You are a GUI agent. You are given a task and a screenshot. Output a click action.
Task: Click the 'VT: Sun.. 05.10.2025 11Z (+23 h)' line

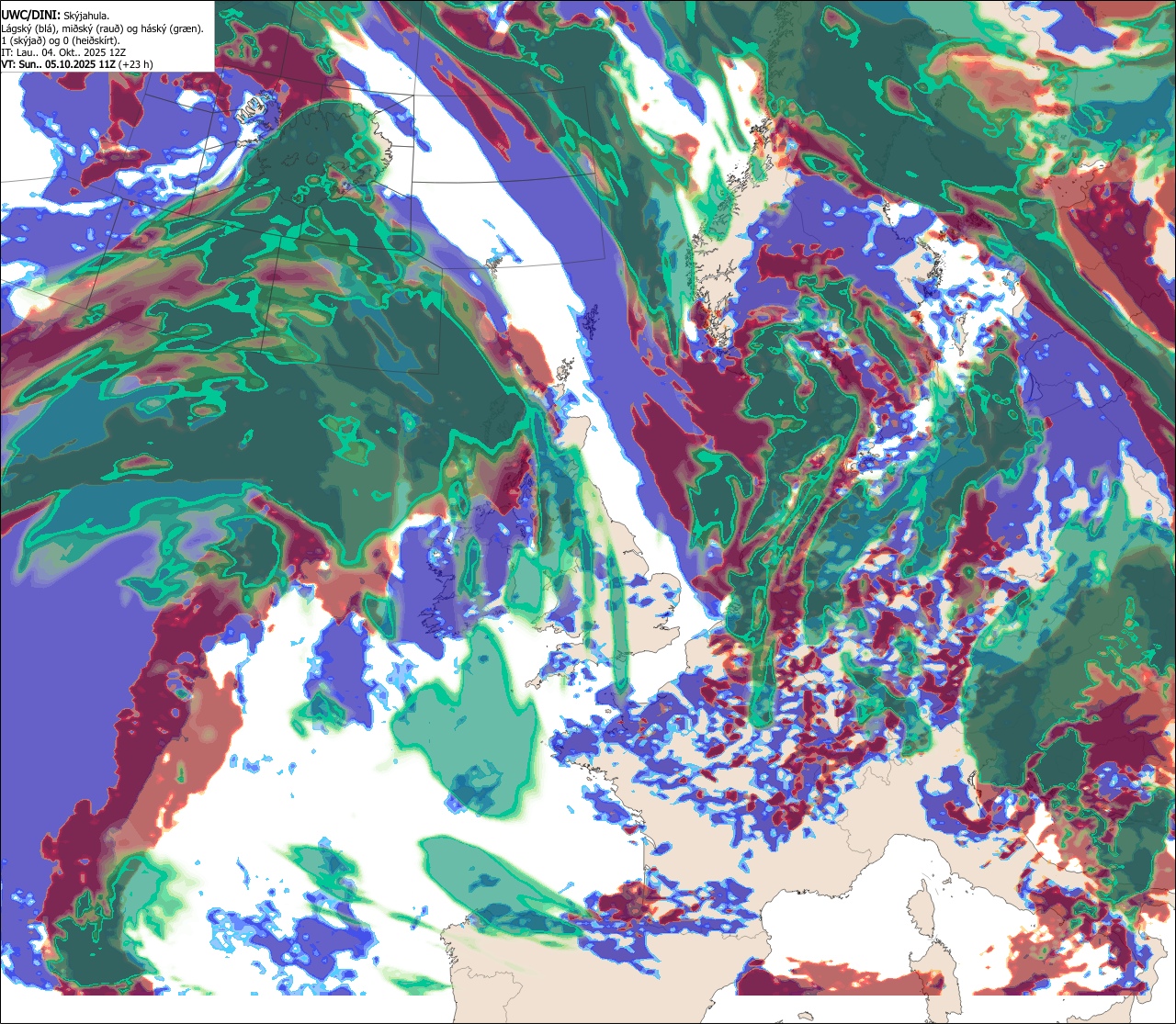tap(77, 64)
